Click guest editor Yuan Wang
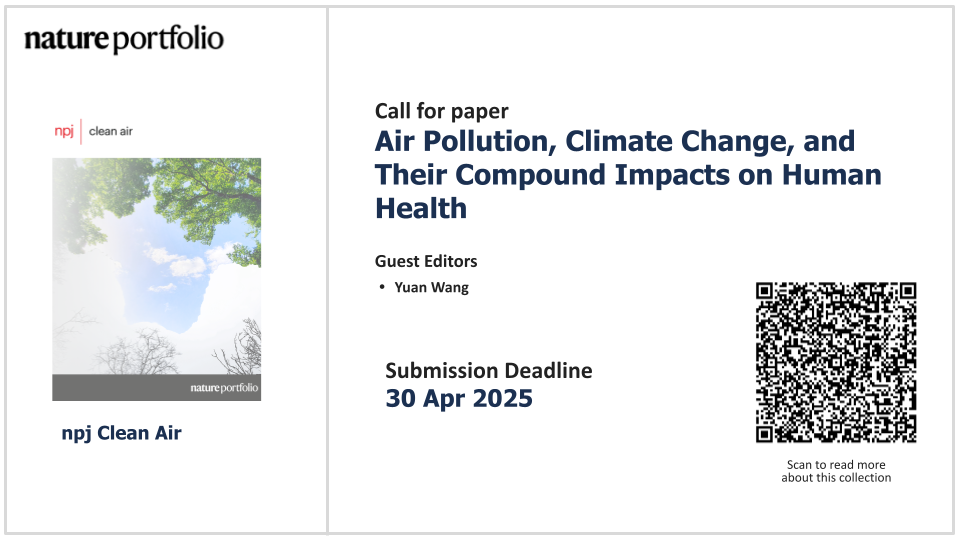This screenshot has width=960, height=540. pos(432,287)
